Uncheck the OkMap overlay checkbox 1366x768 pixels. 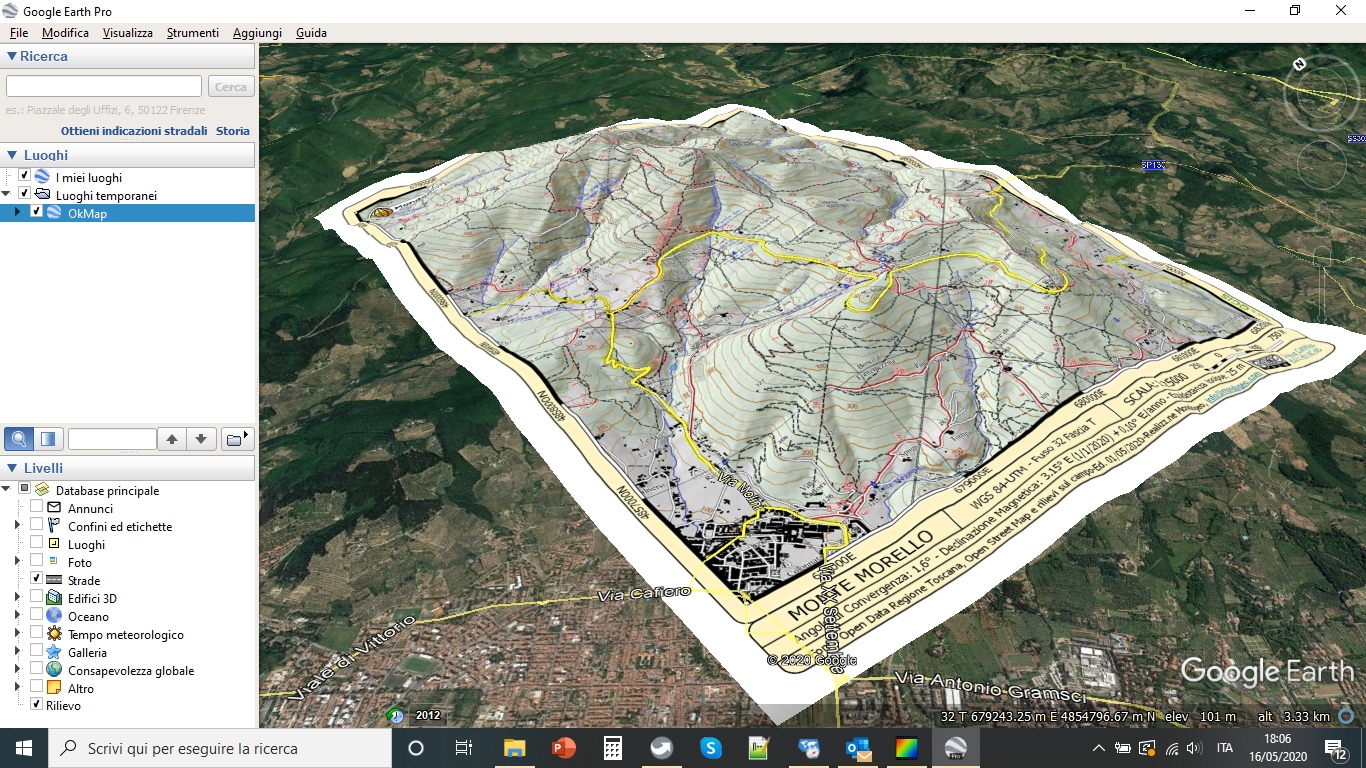37,213
